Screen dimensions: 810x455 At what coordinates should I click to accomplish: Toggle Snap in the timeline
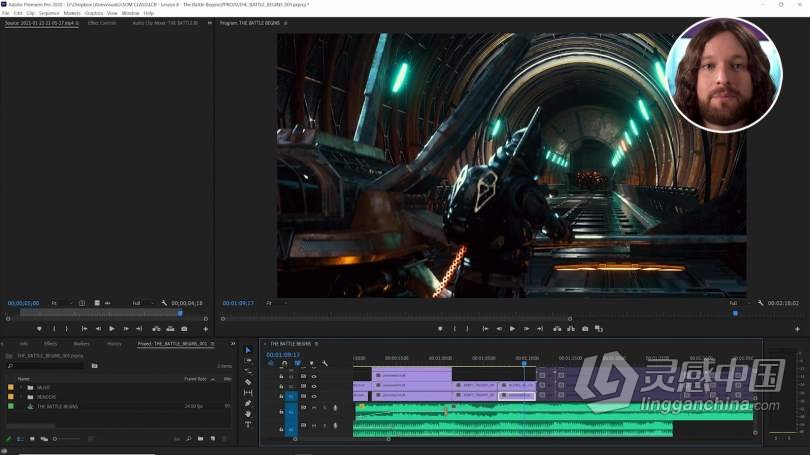point(284,364)
